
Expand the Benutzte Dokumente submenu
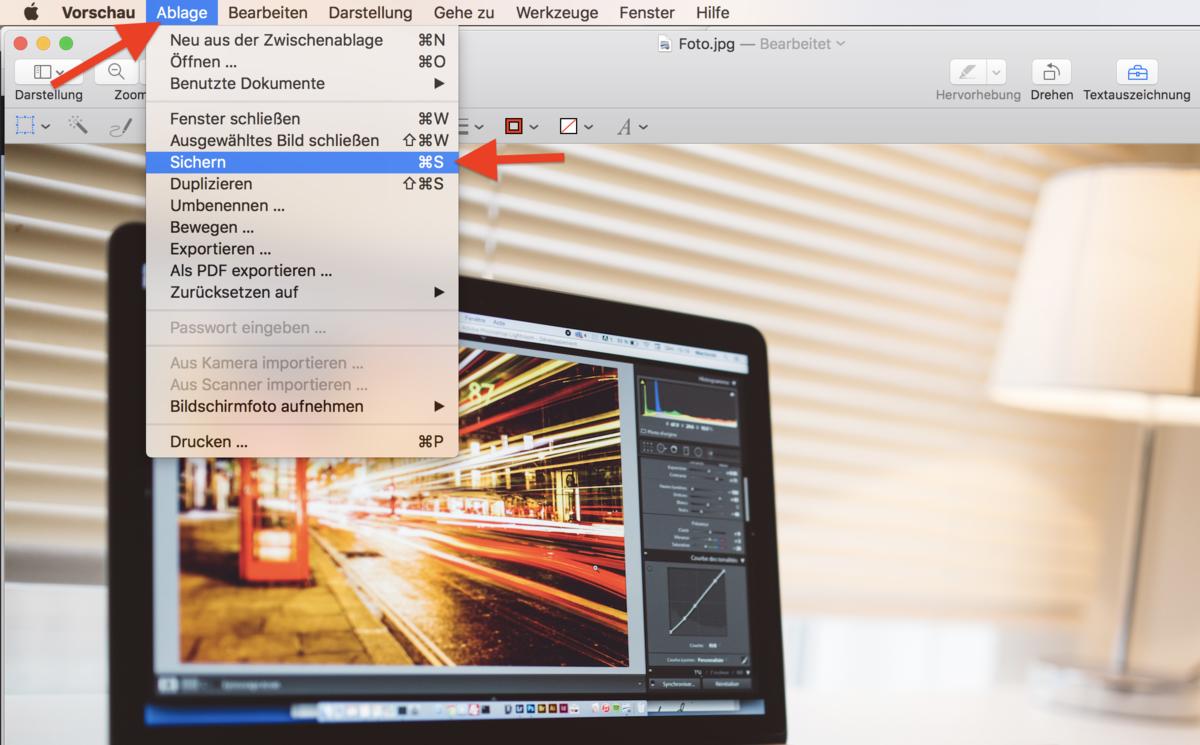[x=302, y=83]
